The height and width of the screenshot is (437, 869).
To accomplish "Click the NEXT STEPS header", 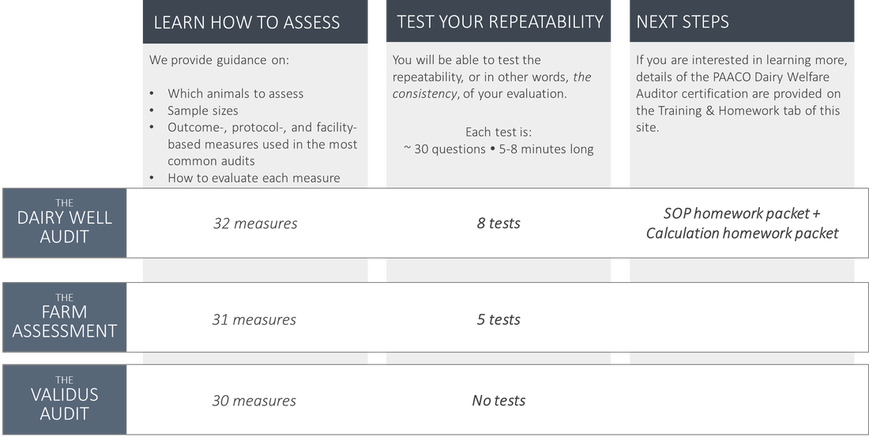I will click(742, 21).
